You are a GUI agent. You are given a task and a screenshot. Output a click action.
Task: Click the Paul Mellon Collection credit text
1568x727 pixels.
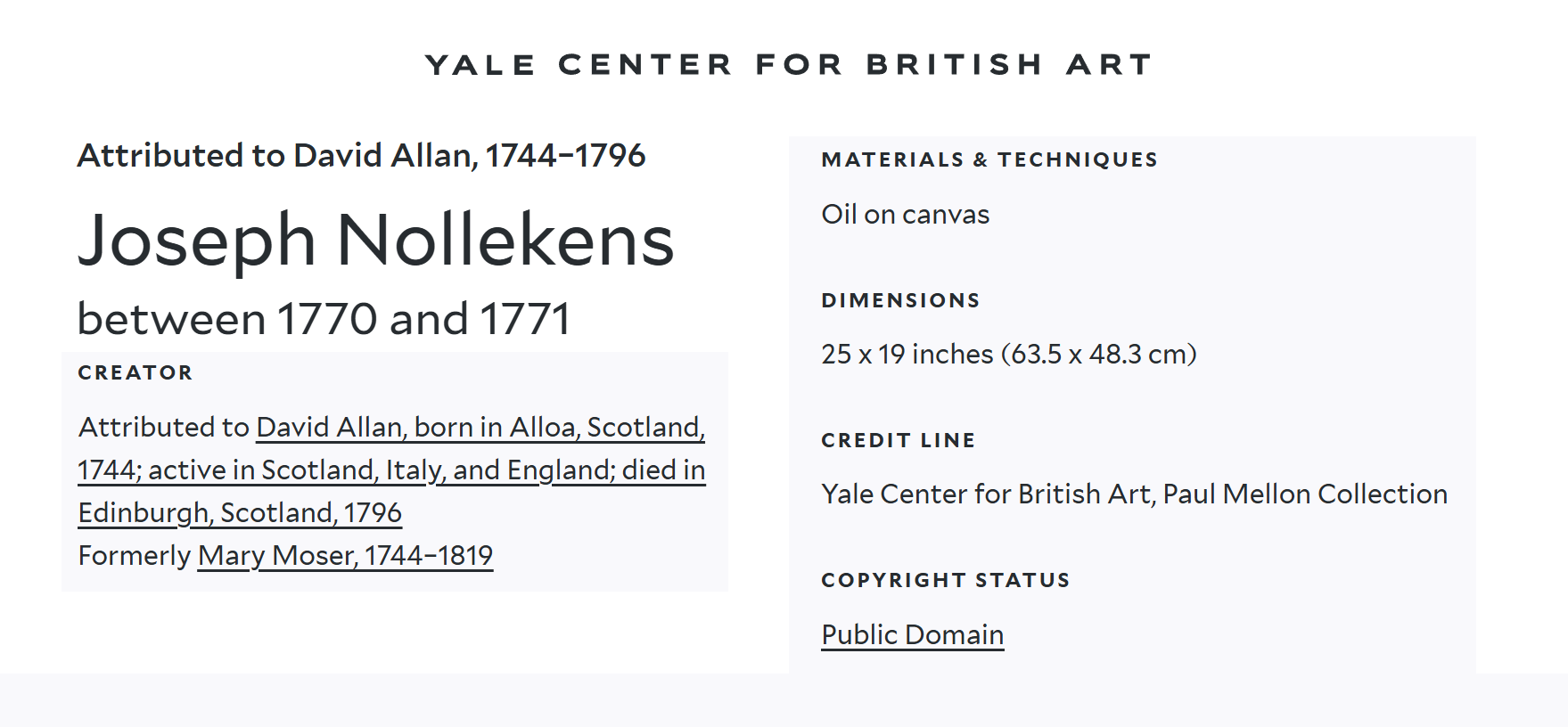click(1304, 494)
